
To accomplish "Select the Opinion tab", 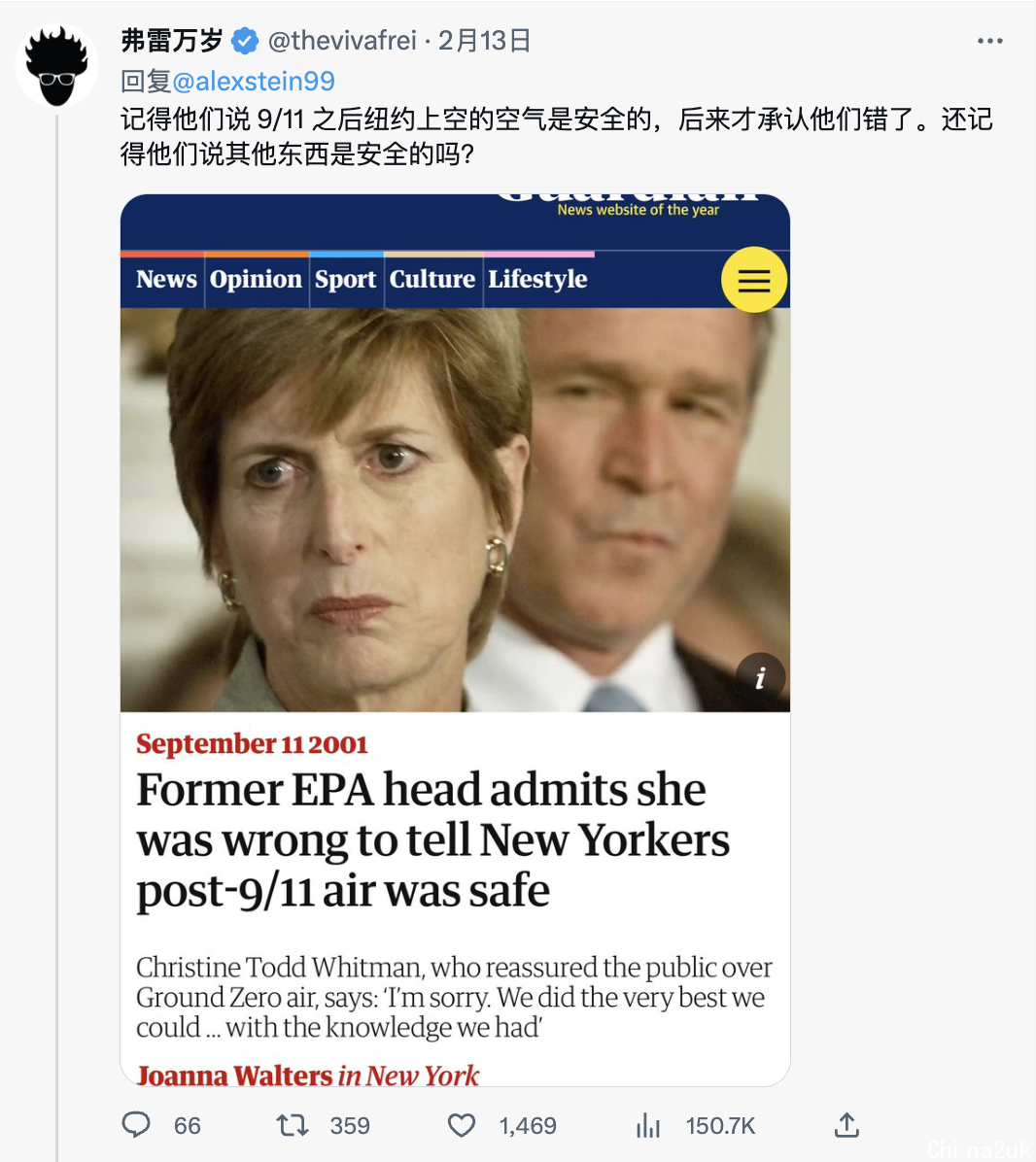I will pos(256,280).
